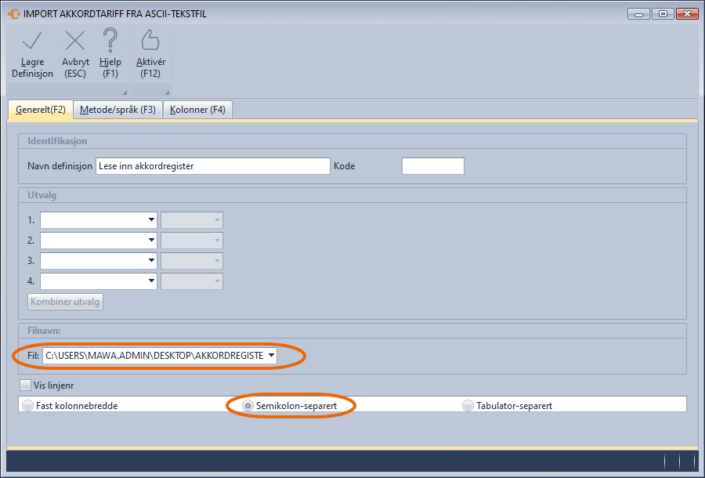Switch to Metode/språk (F3) tab
Viewport: 705px width, 478px height.
(x=118, y=110)
